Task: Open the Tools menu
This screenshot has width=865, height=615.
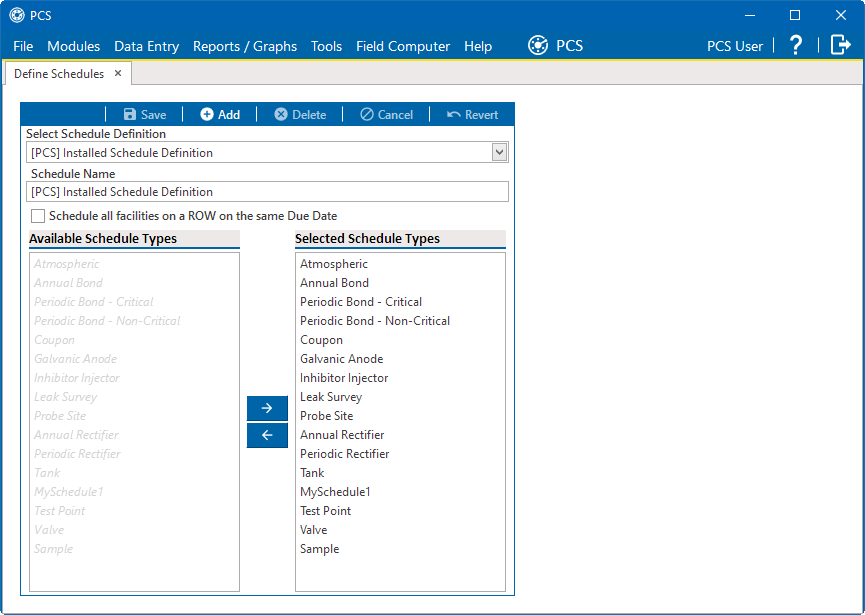Action: click(x=327, y=46)
